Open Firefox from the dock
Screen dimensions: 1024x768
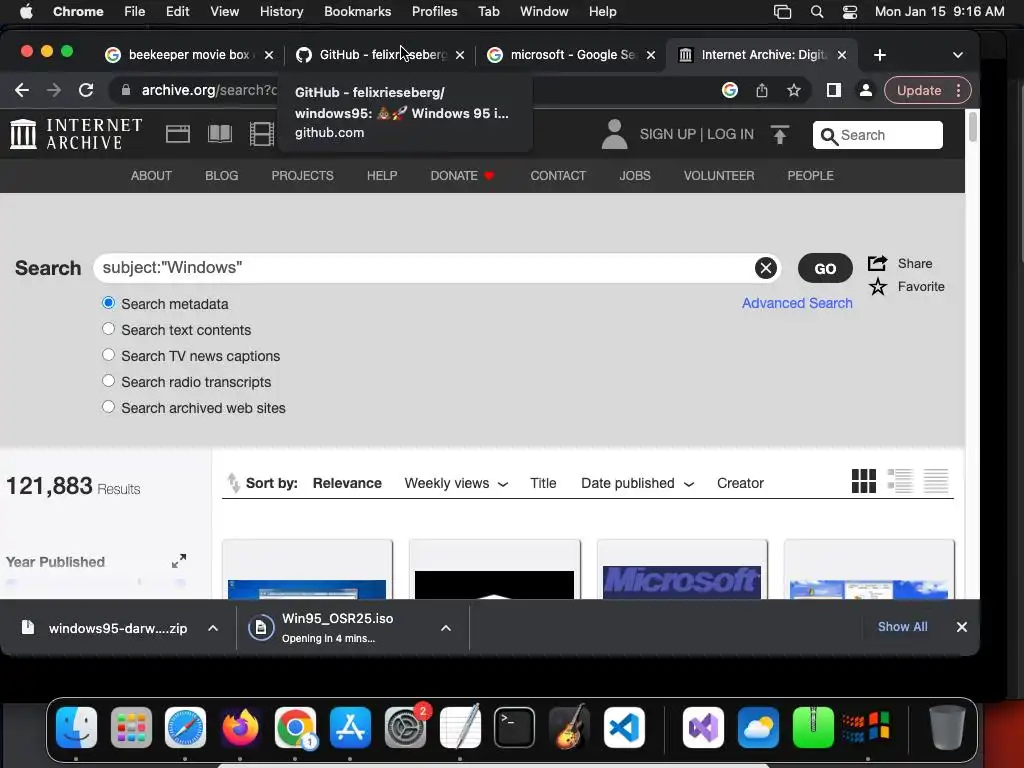click(x=240, y=728)
